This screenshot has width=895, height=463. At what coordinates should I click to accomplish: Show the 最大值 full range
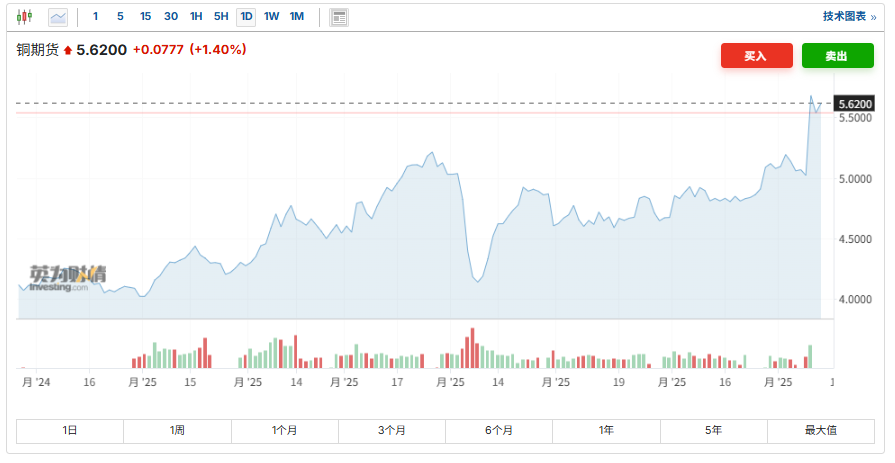tap(820, 430)
